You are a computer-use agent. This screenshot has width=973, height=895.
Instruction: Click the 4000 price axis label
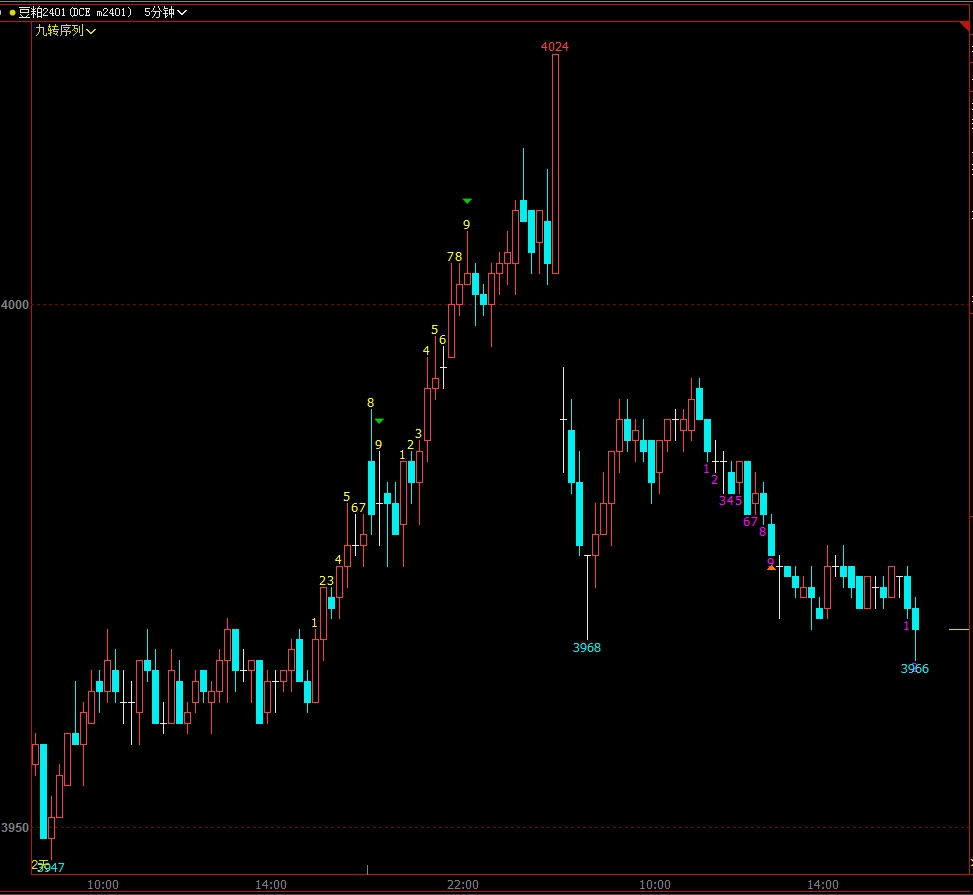(15, 305)
